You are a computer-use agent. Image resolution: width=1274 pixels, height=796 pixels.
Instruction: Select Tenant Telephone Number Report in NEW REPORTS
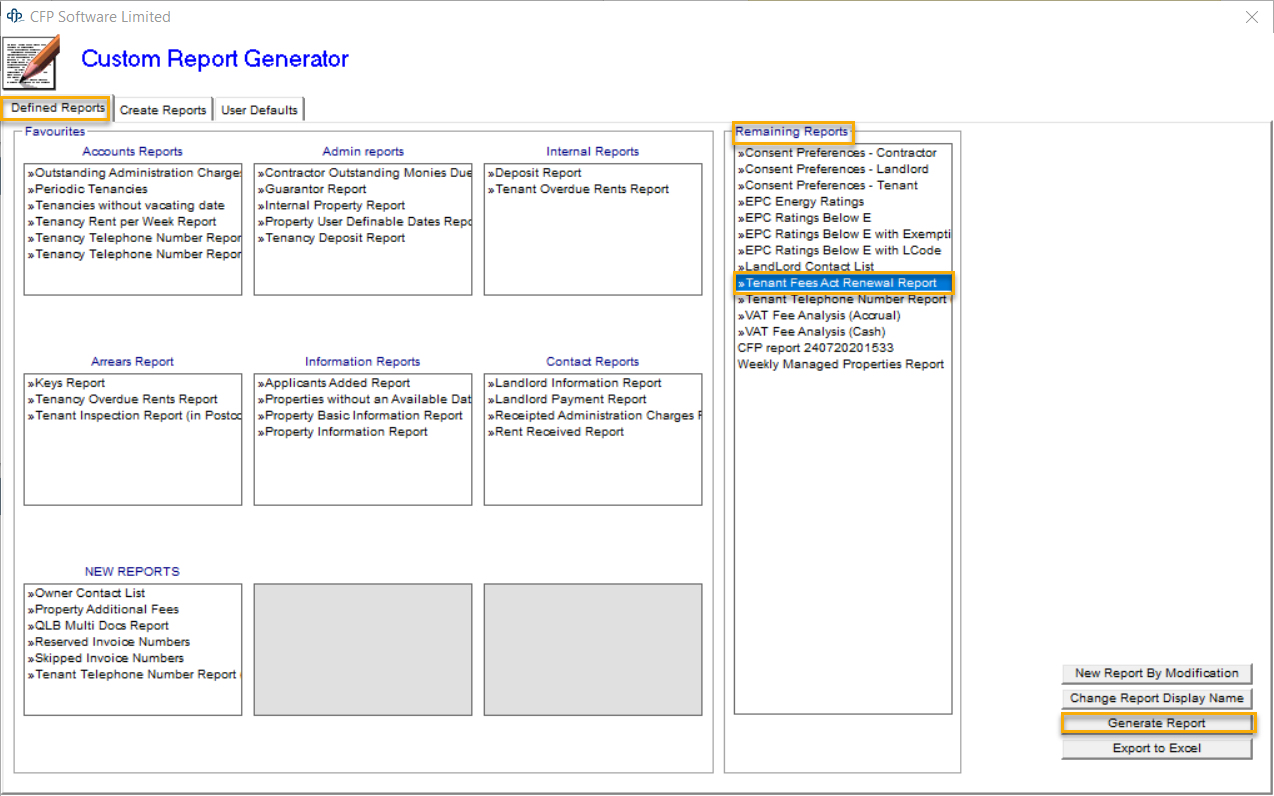pos(134,675)
